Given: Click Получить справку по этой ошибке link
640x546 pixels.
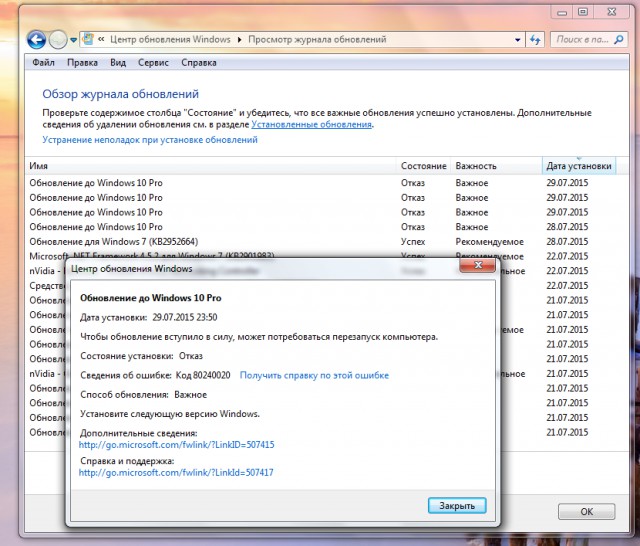Looking at the screenshot, I should (x=314, y=375).
